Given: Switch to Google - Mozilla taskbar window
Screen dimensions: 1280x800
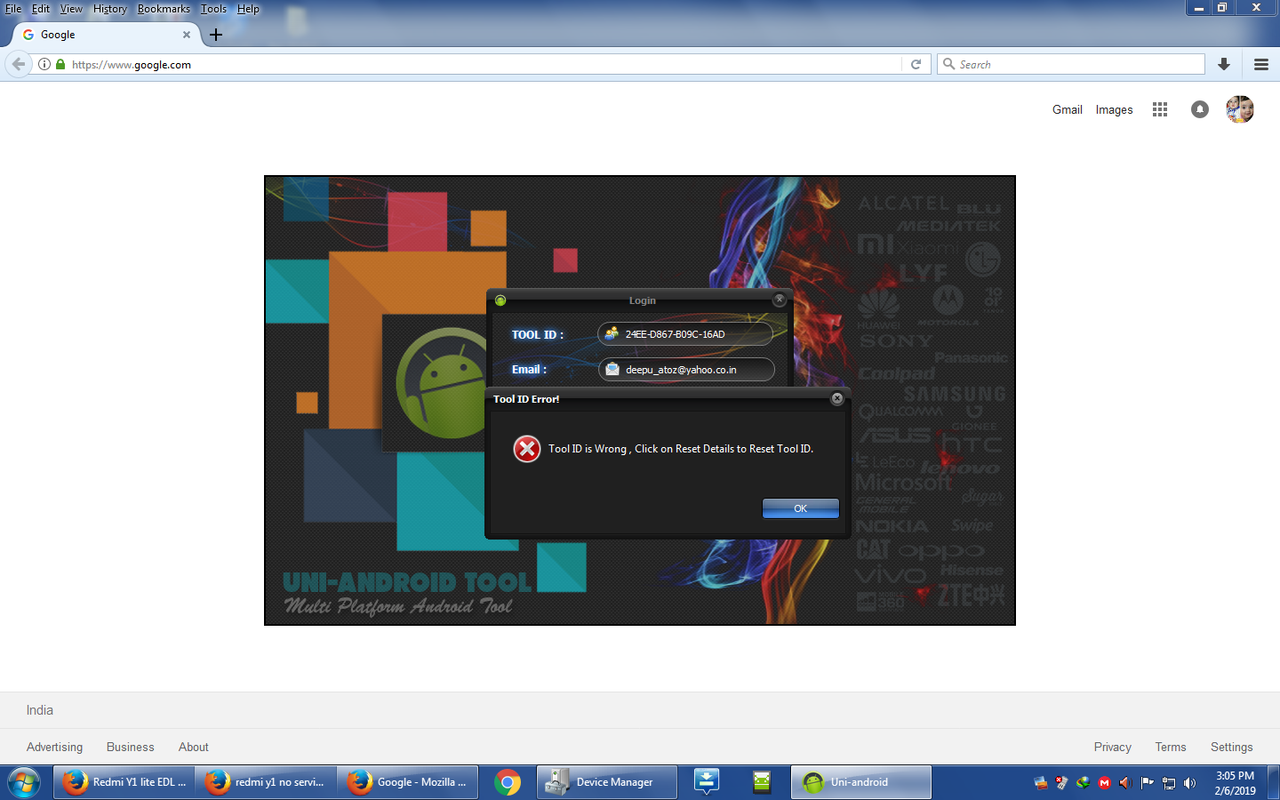Looking at the screenshot, I should coord(408,782).
